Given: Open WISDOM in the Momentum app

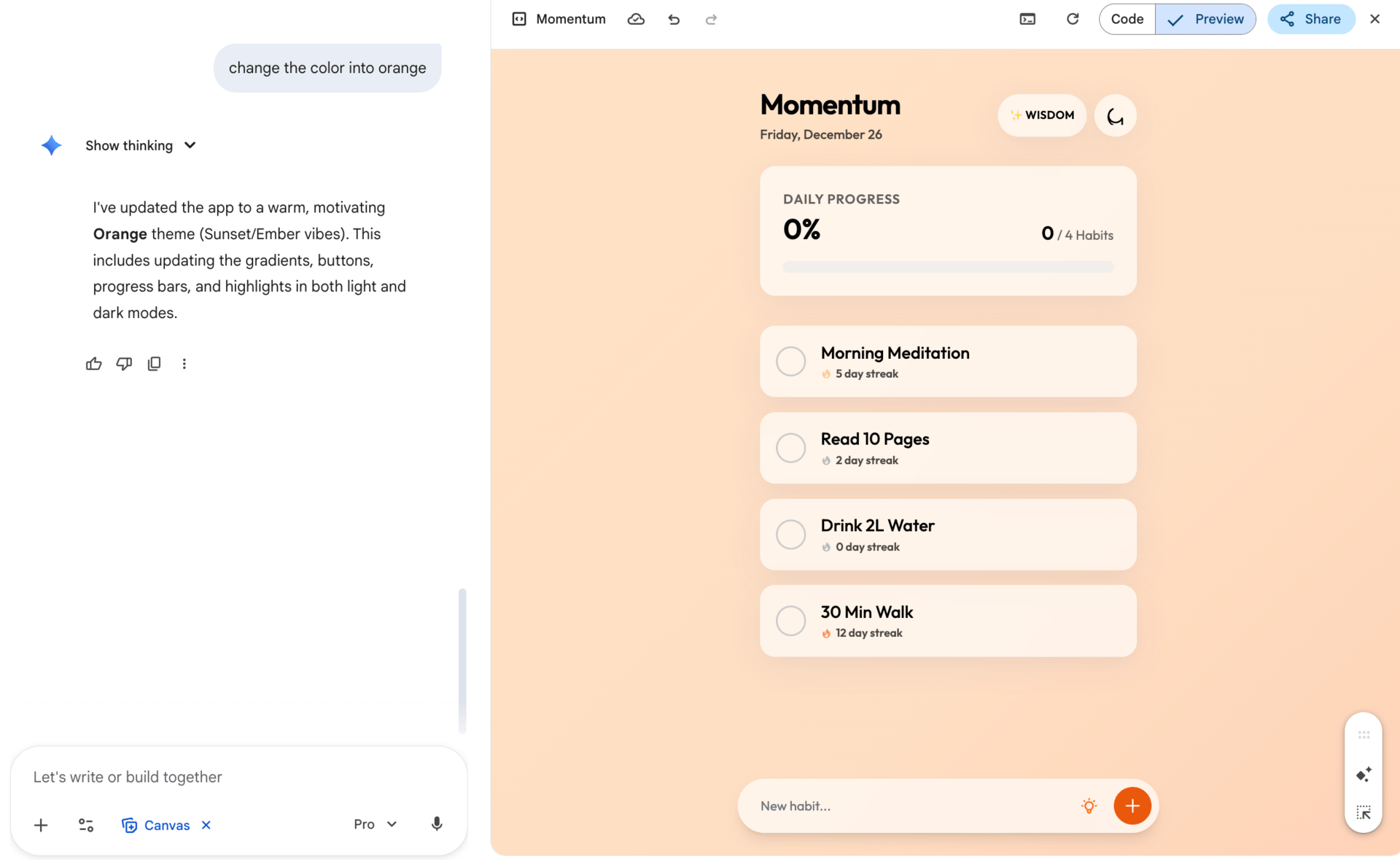Looking at the screenshot, I should tap(1042, 115).
